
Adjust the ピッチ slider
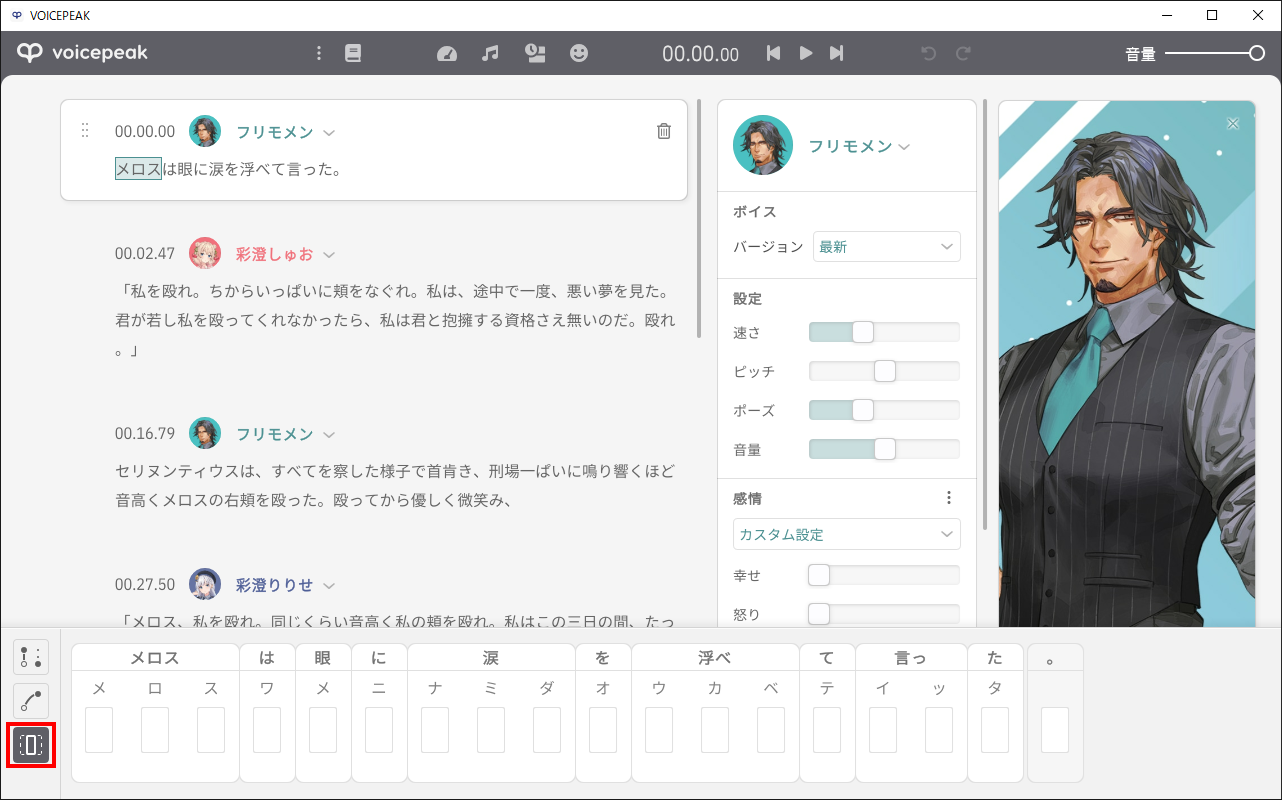tap(884, 371)
